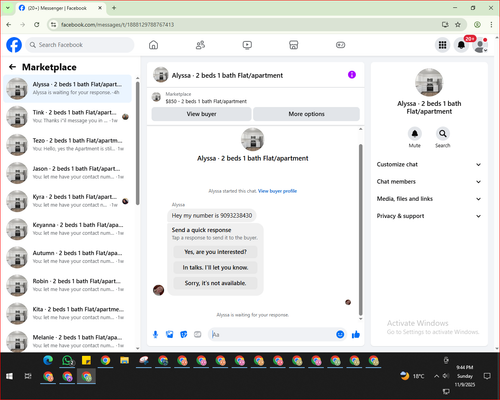Open File Explorer from the taskbar
The height and width of the screenshot is (400, 500).
coord(125,360)
